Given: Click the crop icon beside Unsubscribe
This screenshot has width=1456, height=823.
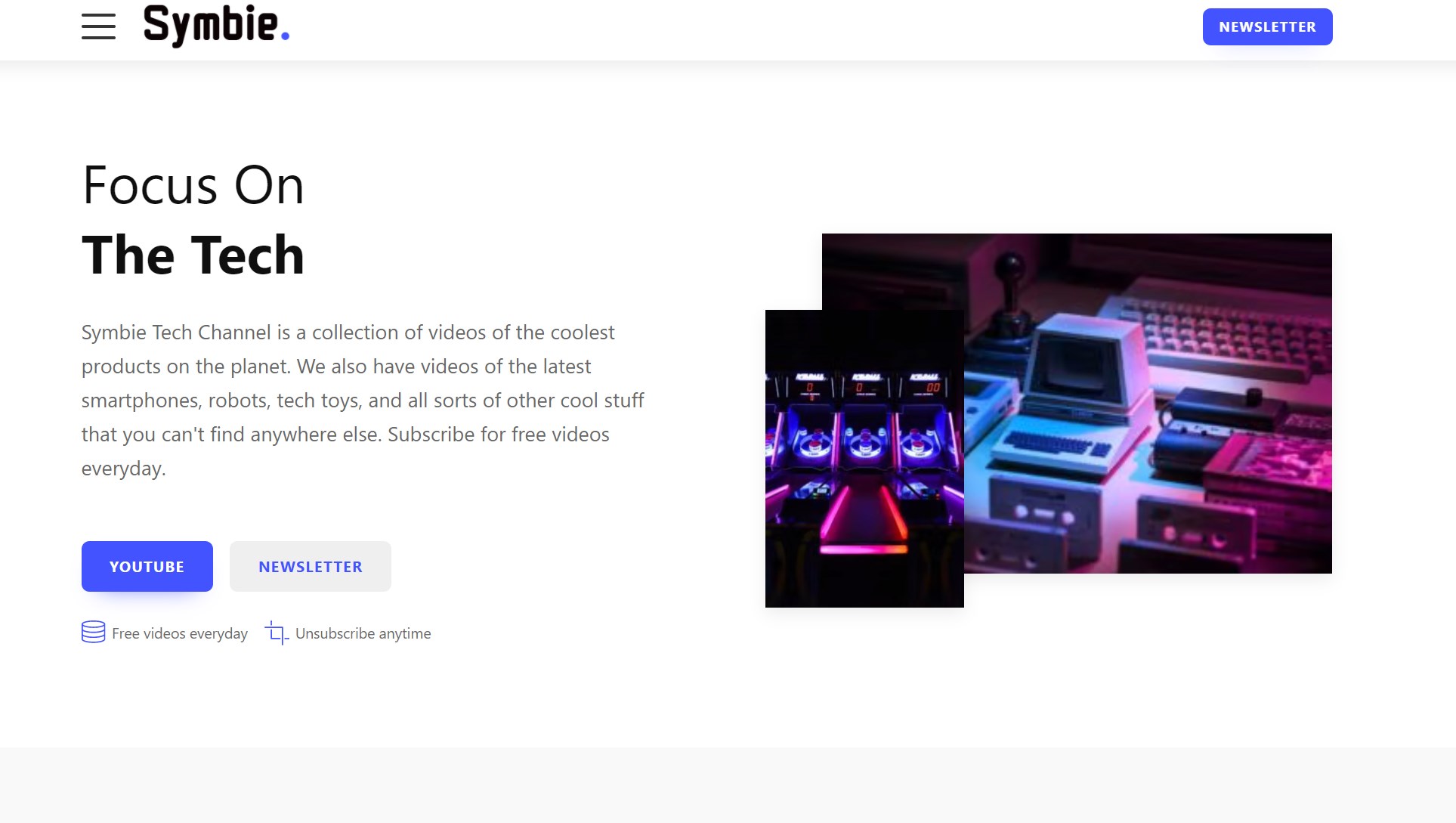Looking at the screenshot, I should point(277,633).
